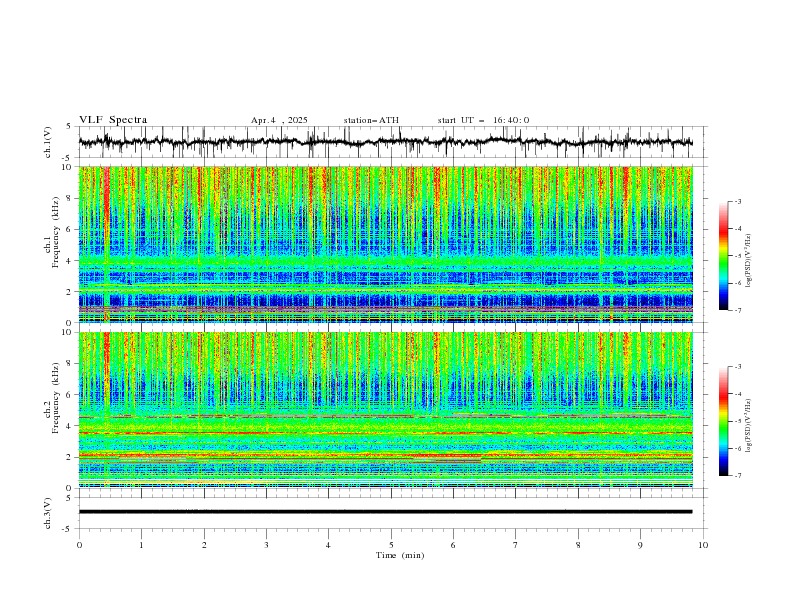Click the "VLF Spectra" title text

113,120
